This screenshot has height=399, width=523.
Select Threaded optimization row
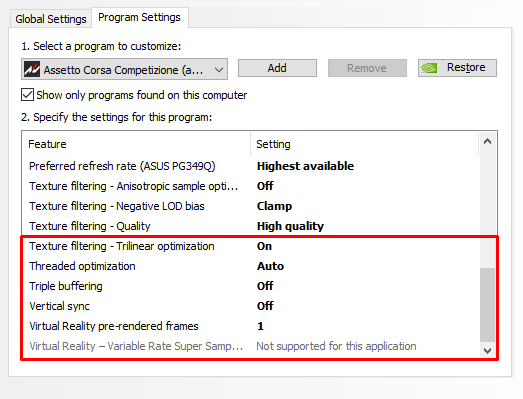(x=251, y=266)
